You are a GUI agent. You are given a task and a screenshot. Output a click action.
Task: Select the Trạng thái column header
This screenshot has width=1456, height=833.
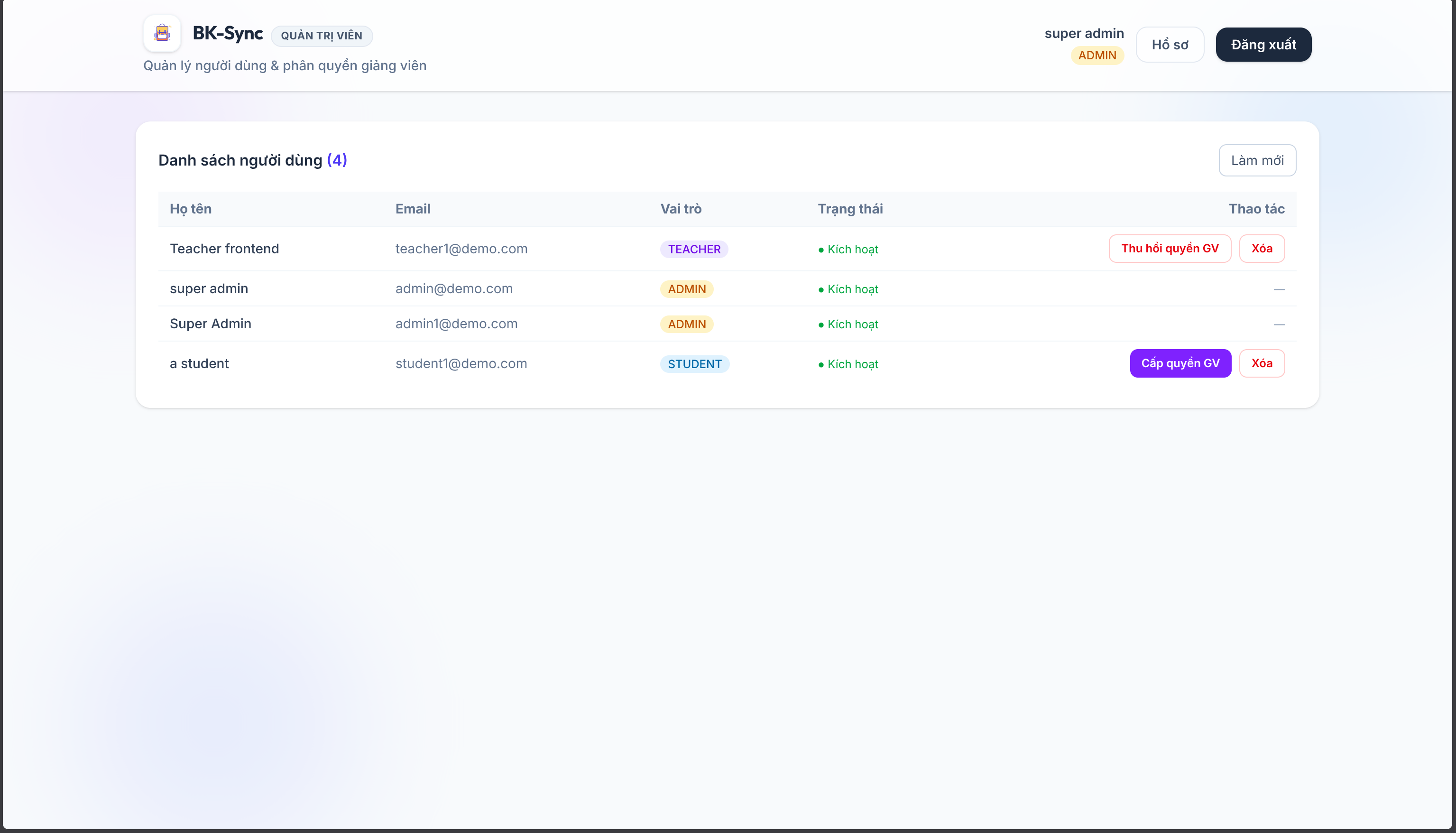850,209
